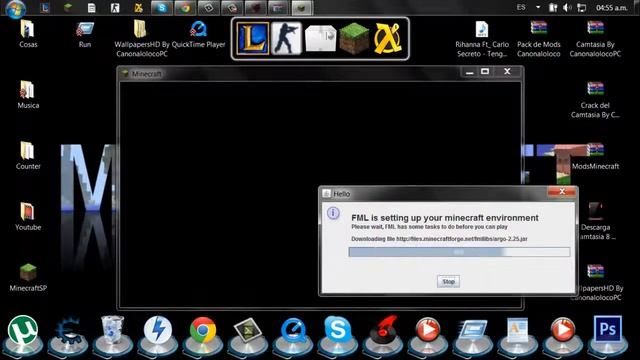The height and width of the screenshot is (360, 640).
Task: Click the League of Legends taskbar shortcut
Action: click(x=44, y=8)
